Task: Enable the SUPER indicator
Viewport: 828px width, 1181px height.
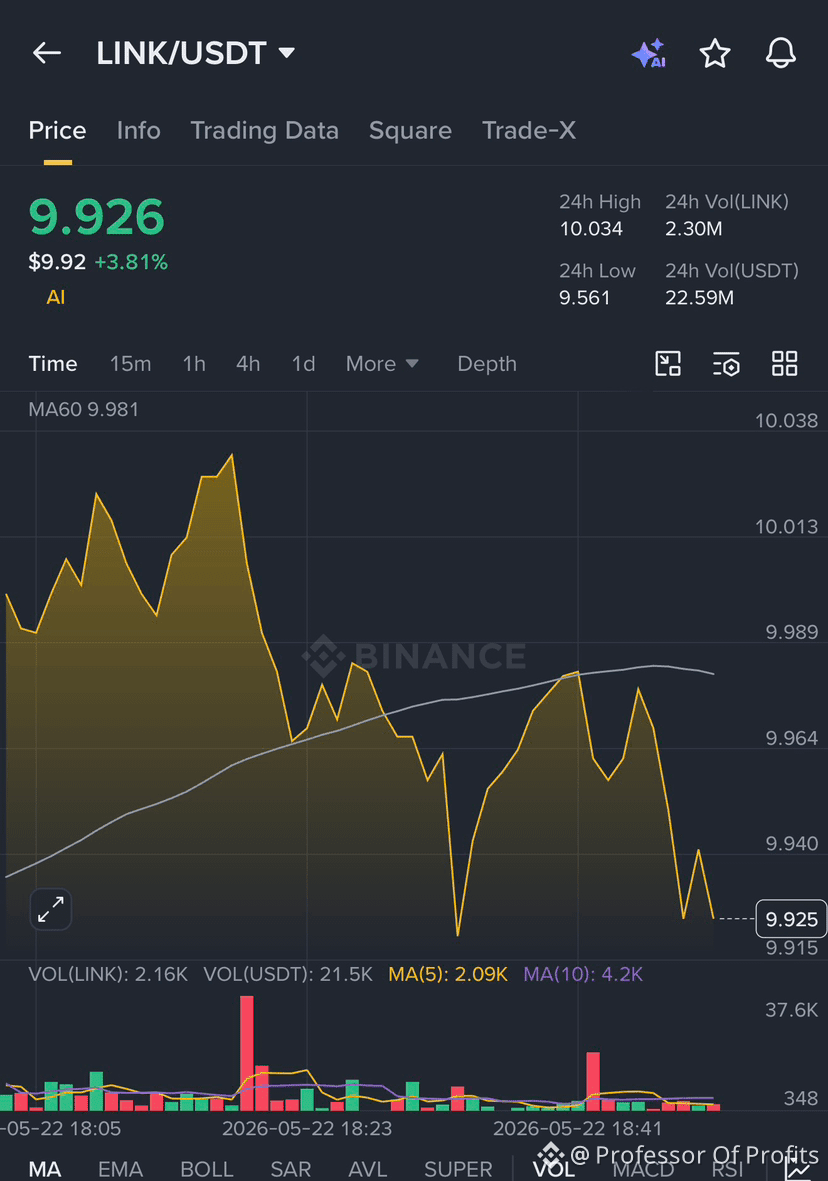Action: click(x=457, y=1168)
